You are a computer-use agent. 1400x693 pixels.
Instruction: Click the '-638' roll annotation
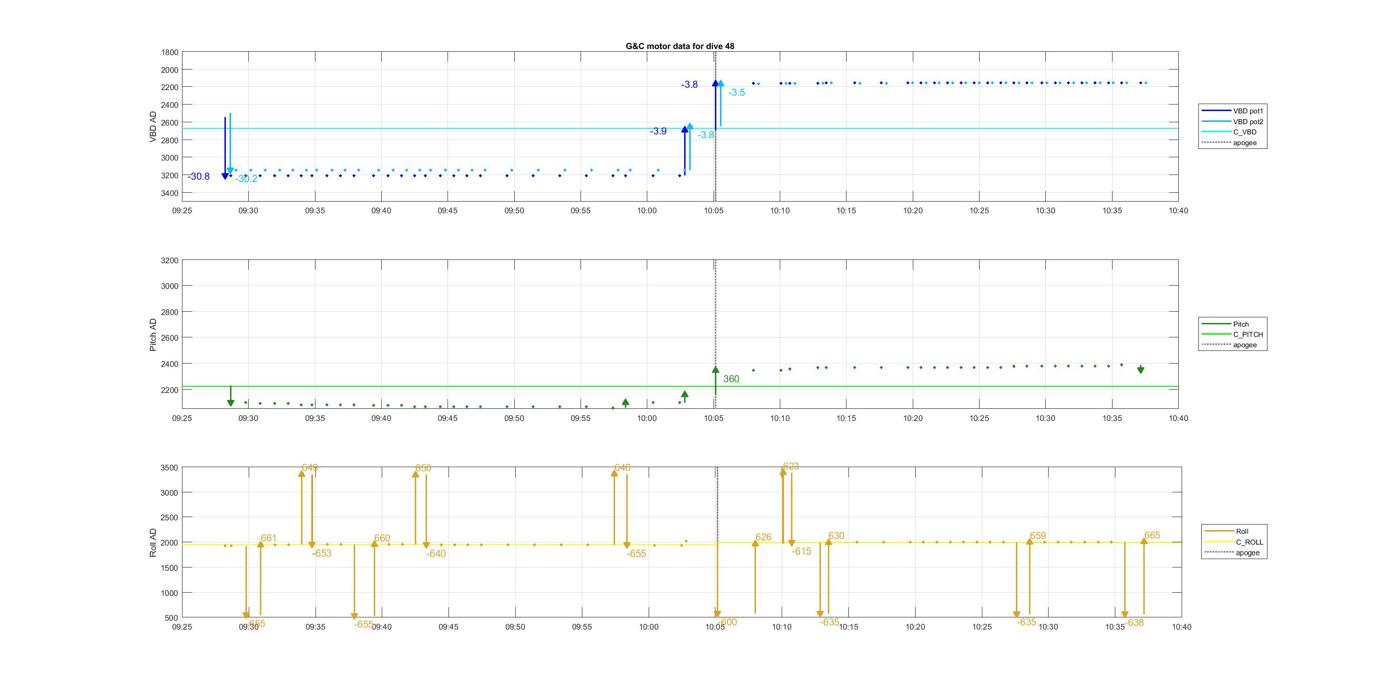pos(1135,622)
